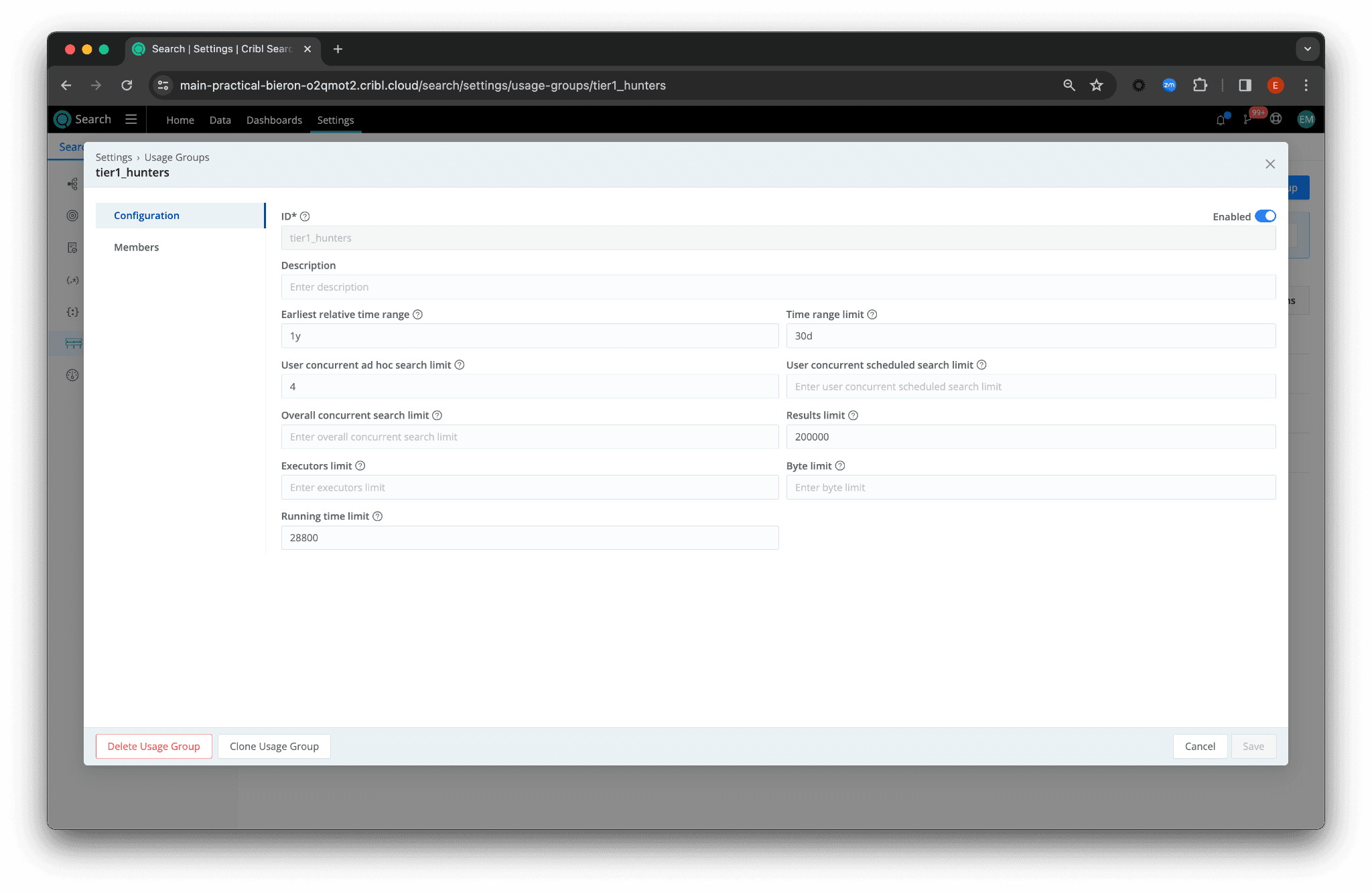Toggle the Enabled switch off
This screenshot has height=892, width=1372.
click(1265, 216)
